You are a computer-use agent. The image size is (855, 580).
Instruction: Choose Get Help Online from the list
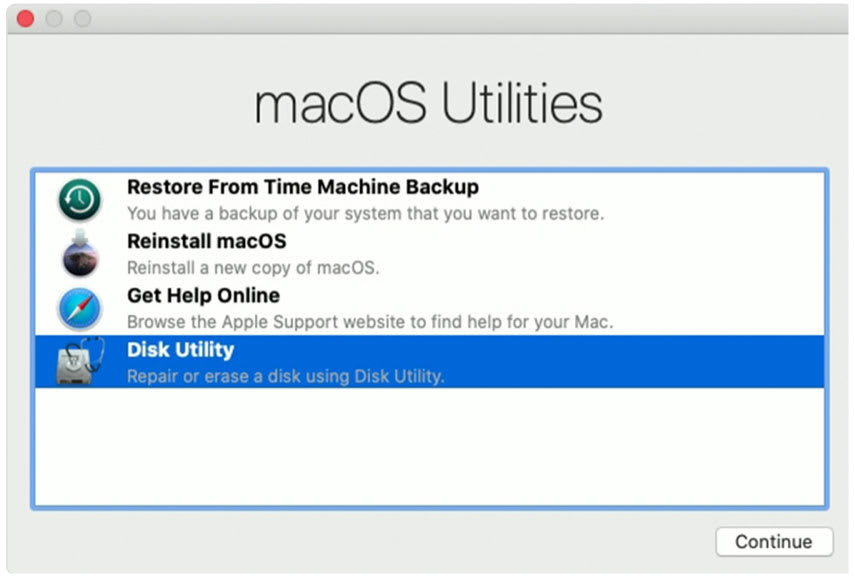202,296
